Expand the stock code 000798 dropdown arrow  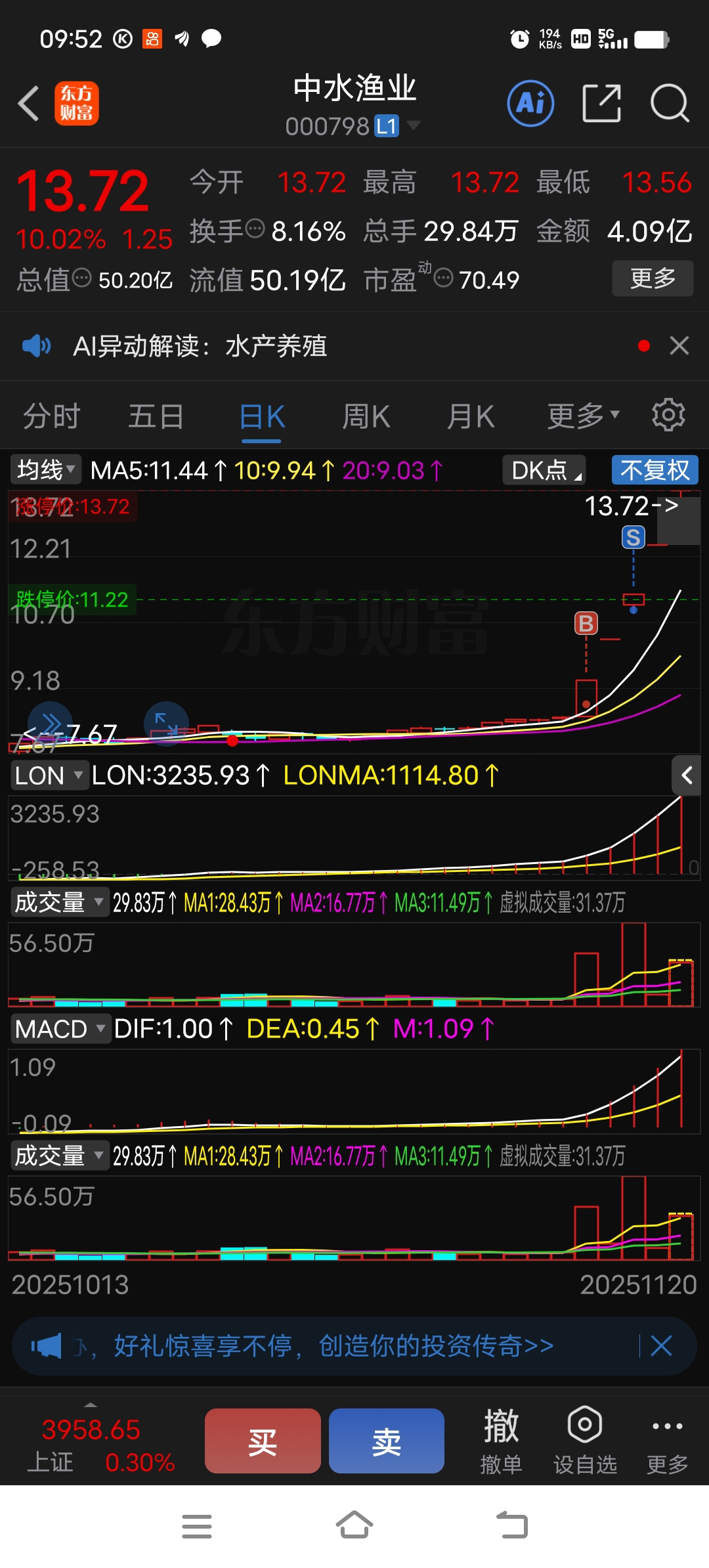click(x=414, y=125)
